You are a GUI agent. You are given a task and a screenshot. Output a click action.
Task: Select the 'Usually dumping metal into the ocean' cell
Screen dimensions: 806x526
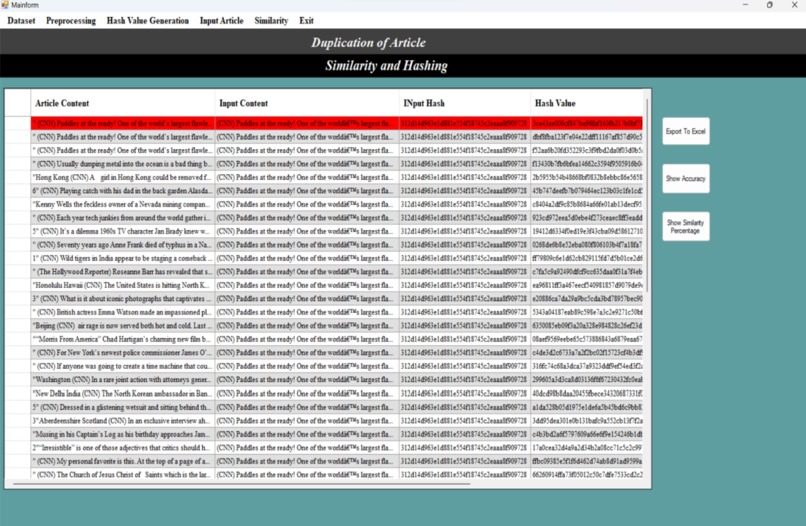pos(122,164)
